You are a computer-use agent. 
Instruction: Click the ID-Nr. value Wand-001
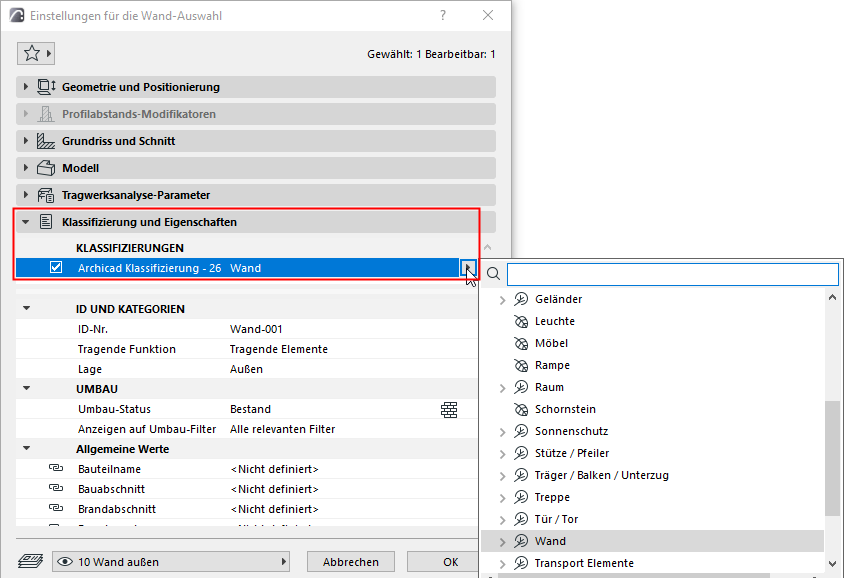pos(256,329)
